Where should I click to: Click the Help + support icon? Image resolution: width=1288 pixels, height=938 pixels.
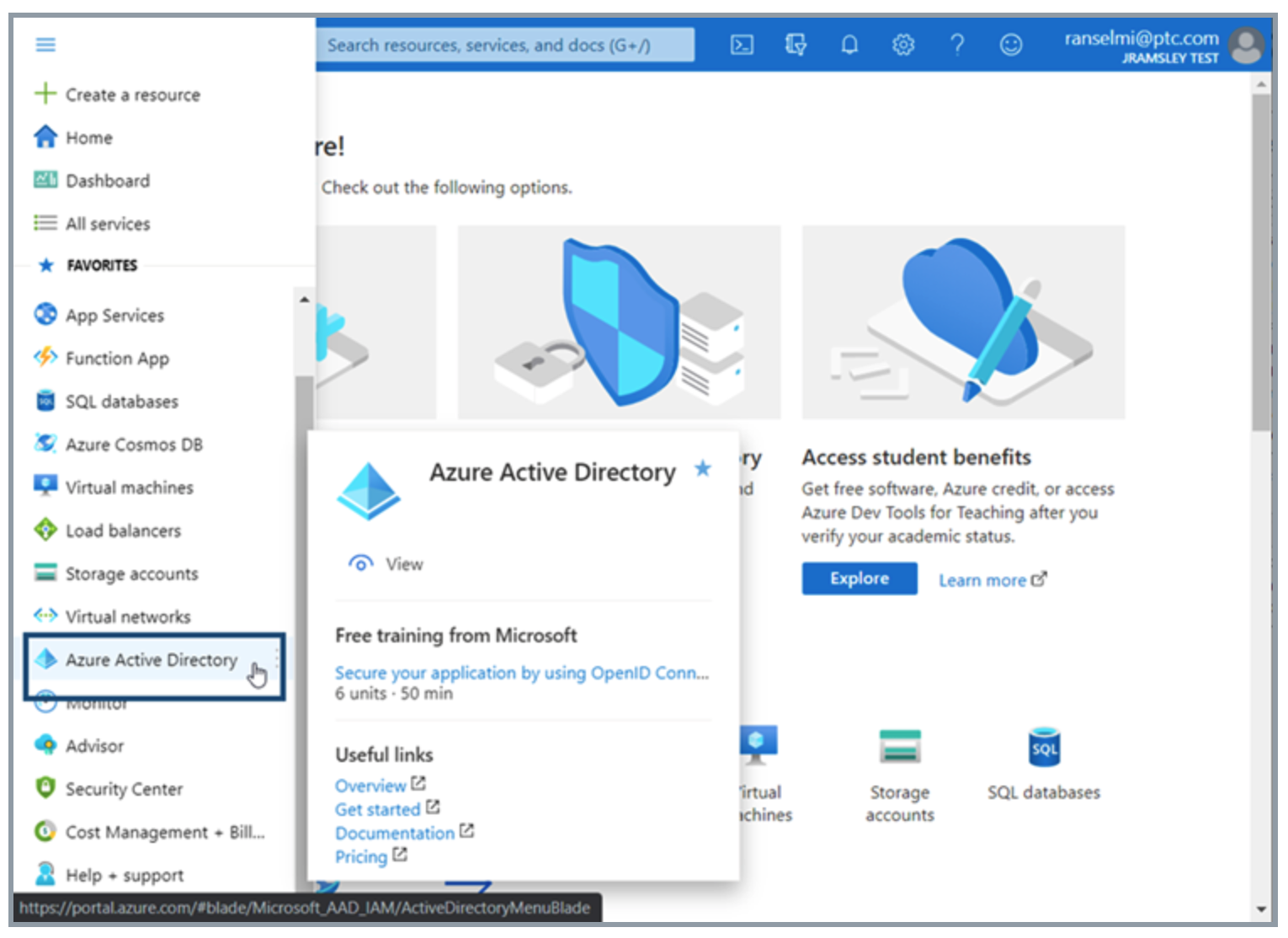pyautogui.click(x=45, y=873)
